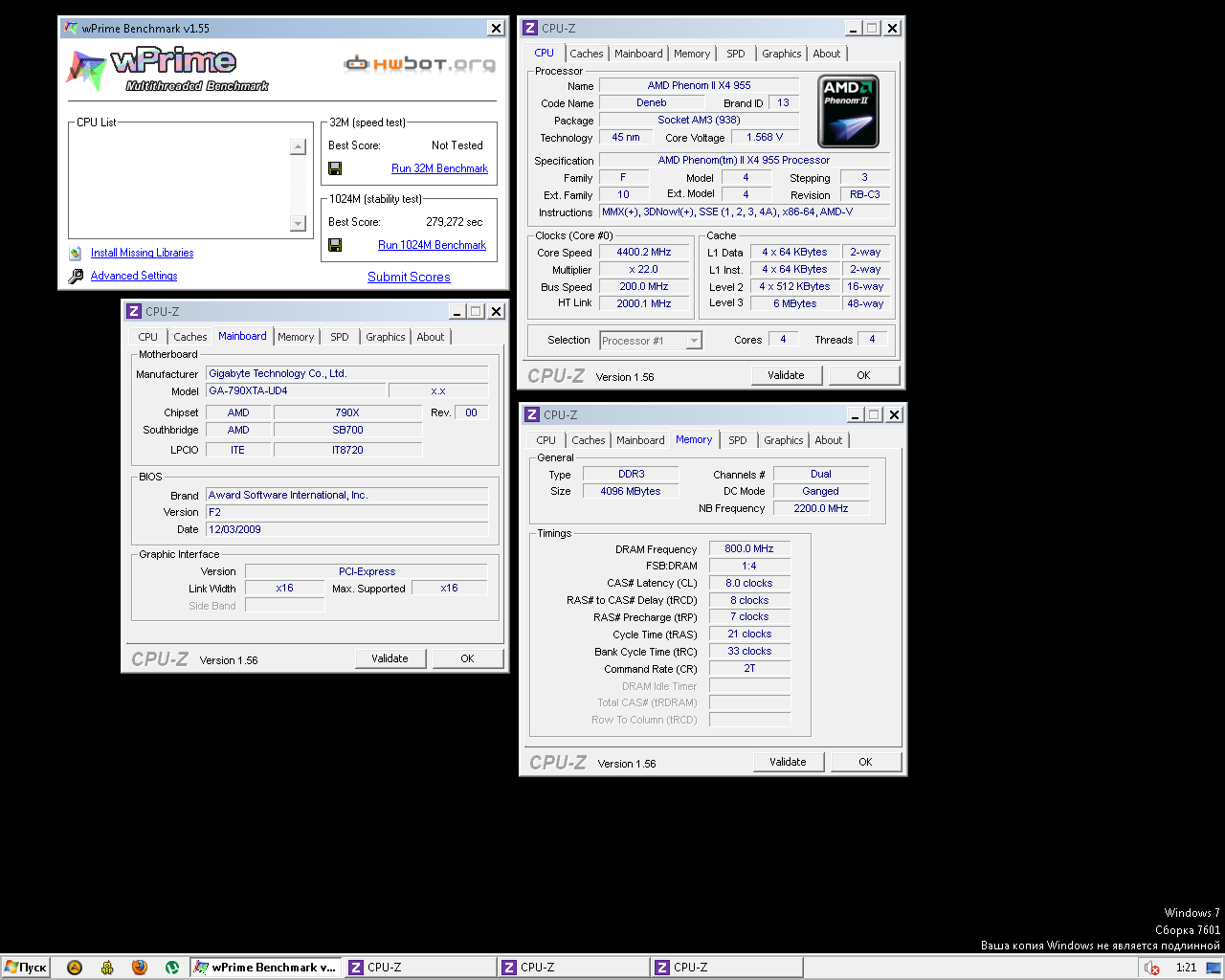This screenshot has height=980, width=1225.
Task: Click Validate in the Mainboard window
Action: click(390, 658)
